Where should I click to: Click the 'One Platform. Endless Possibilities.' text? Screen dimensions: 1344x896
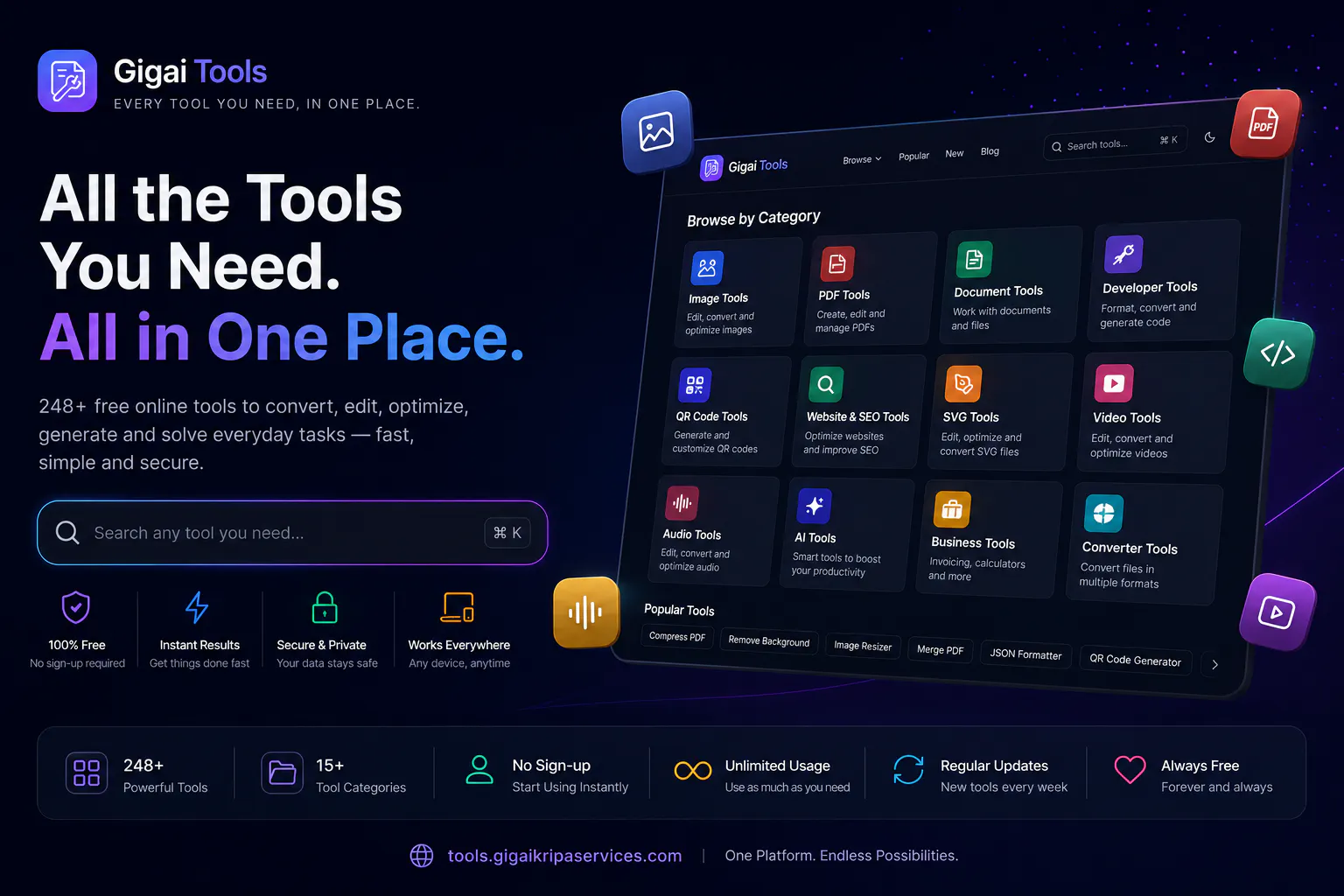click(842, 856)
